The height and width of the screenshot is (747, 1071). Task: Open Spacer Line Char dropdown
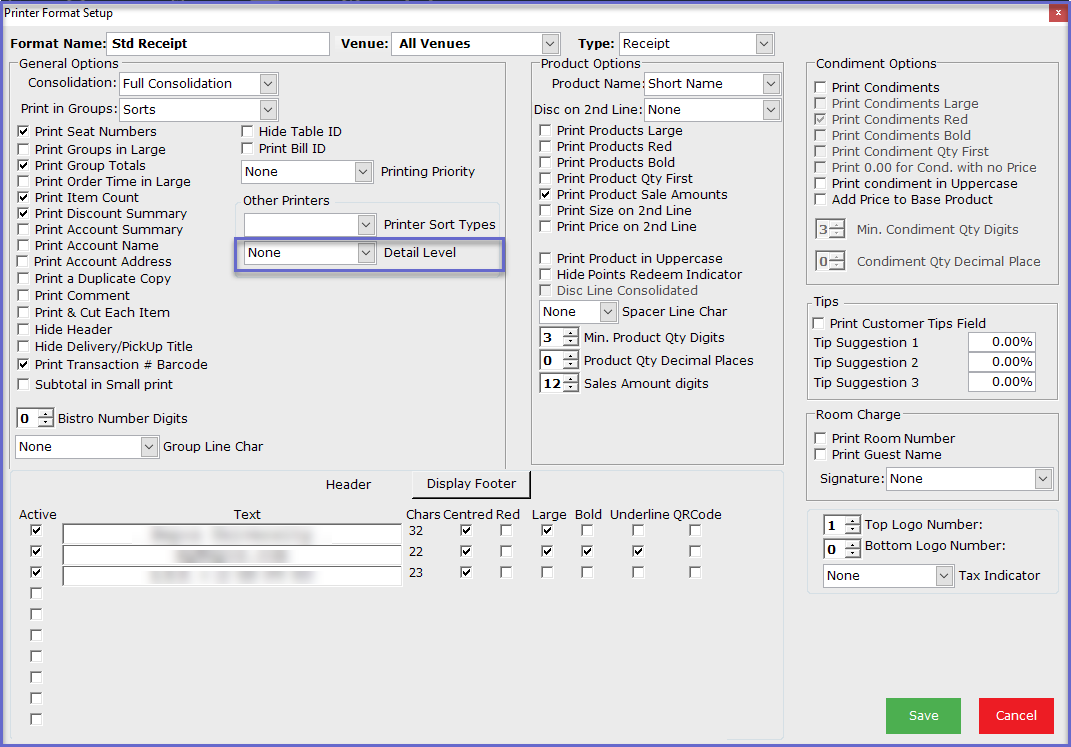point(607,311)
